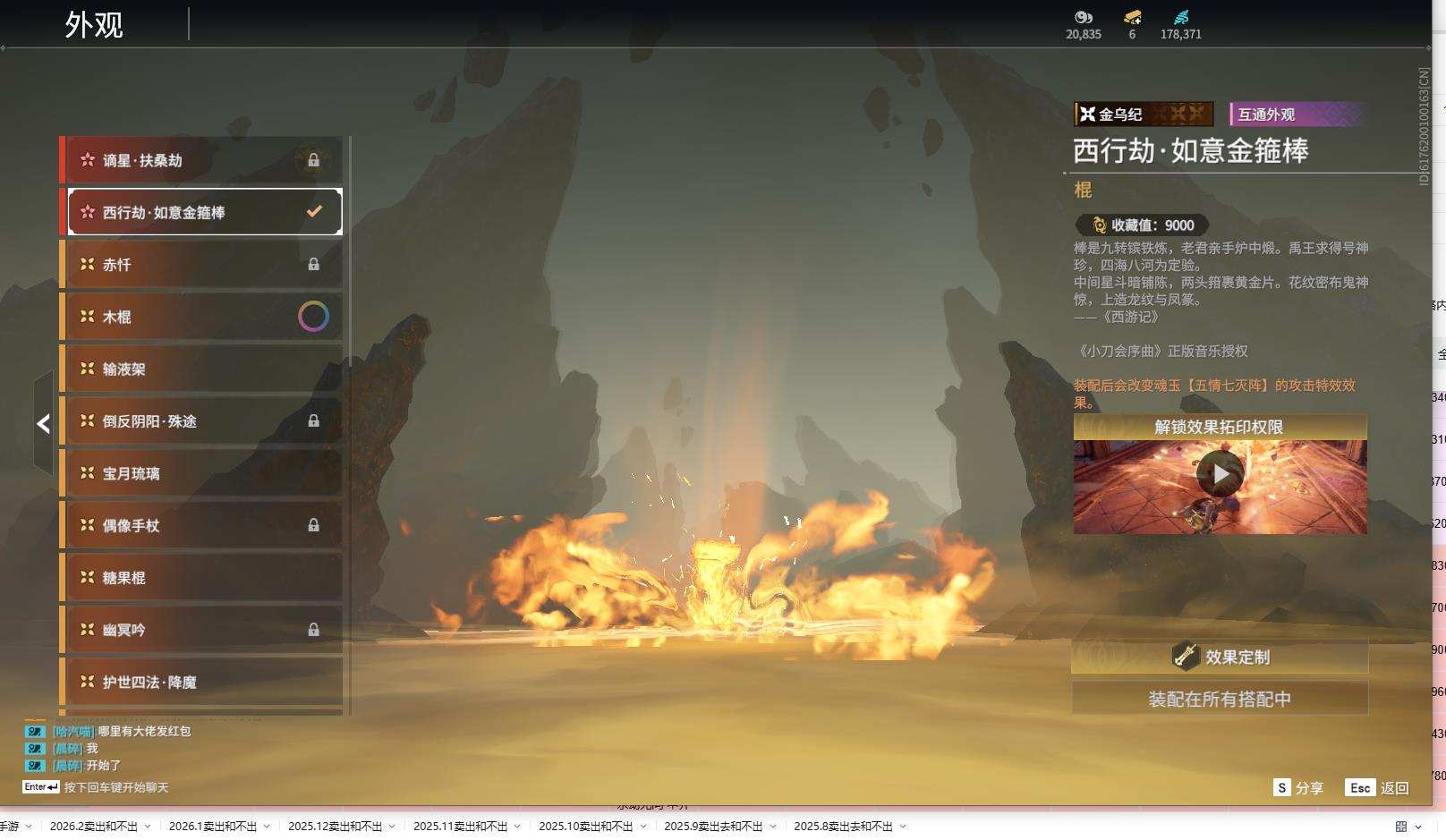Open dropdown arrow of 2025.11卖出和不出 sheet tab
This screenshot has height=840, width=1446.
[517, 827]
